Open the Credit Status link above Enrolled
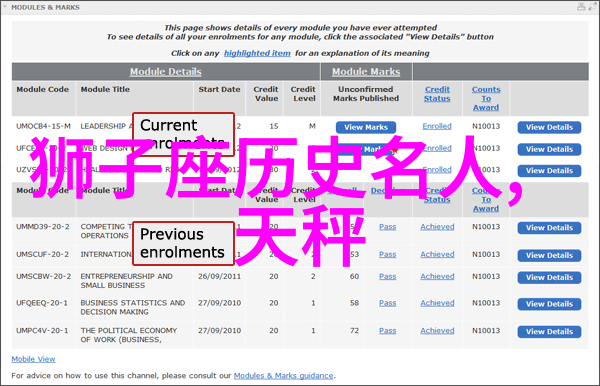The width and height of the screenshot is (600, 386). pyautogui.click(x=437, y=94)
